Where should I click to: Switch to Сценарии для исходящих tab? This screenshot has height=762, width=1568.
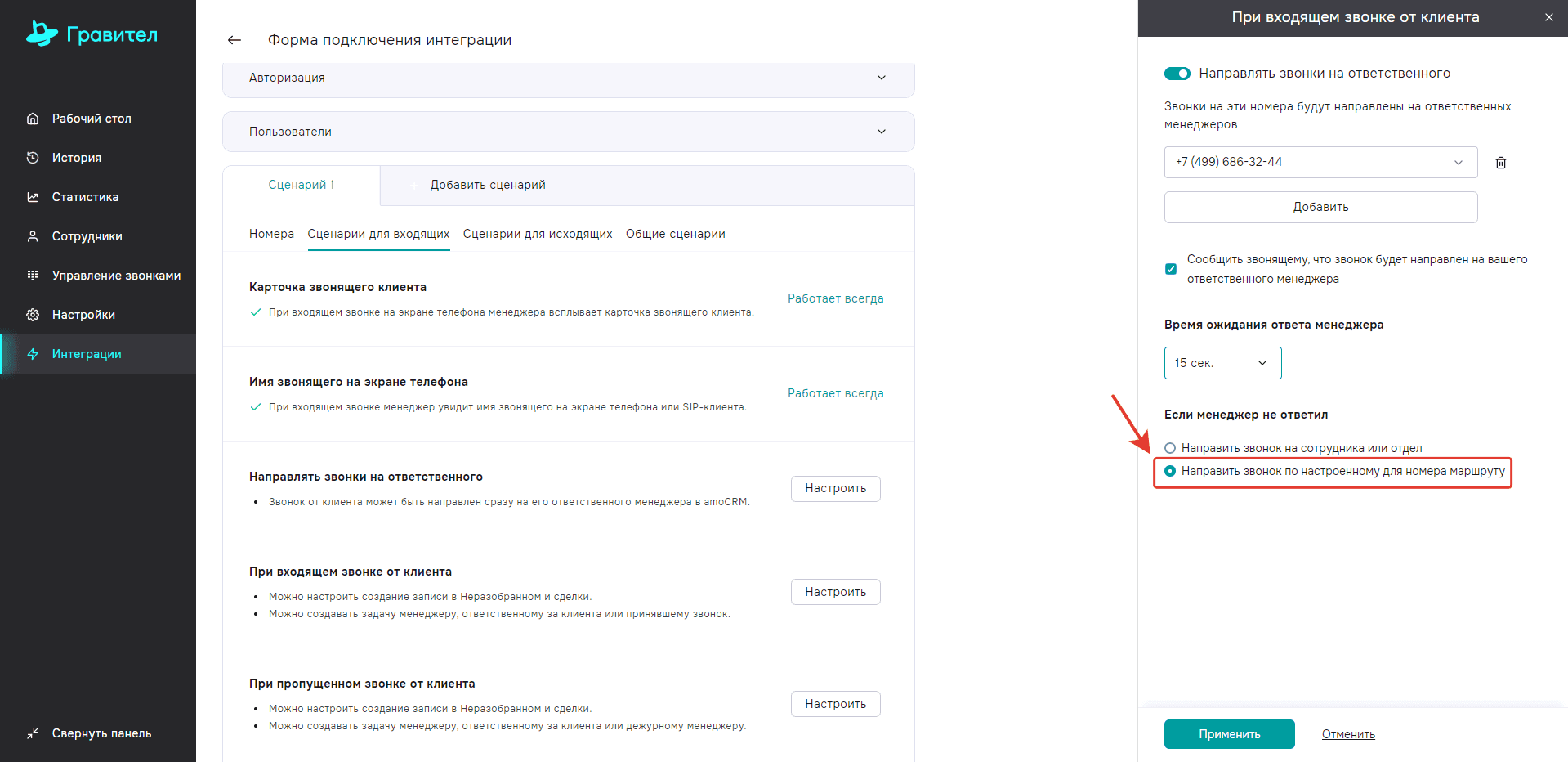click(x=537, y=234)
